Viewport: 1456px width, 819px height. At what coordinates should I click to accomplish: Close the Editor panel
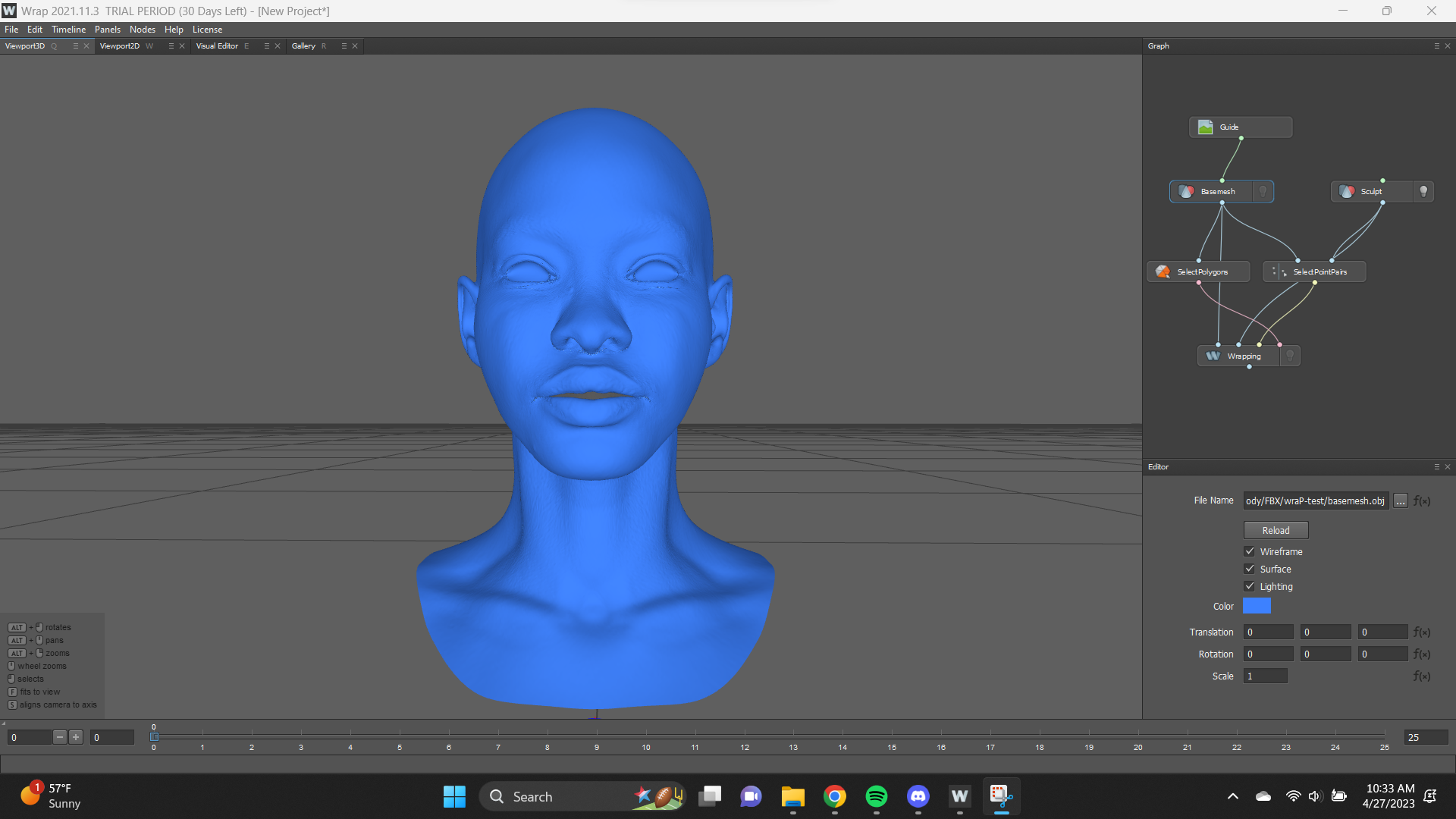1448,467
